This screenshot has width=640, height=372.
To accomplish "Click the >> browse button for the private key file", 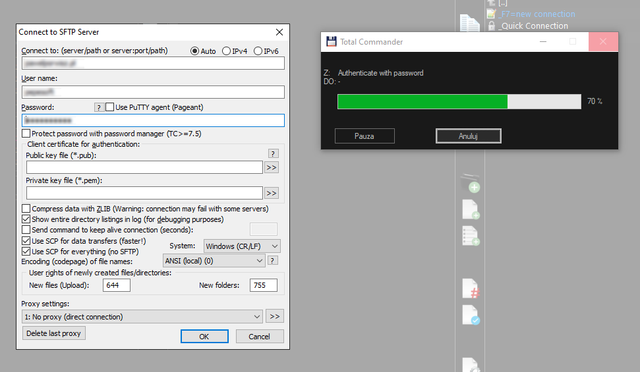I will point(271,193).
